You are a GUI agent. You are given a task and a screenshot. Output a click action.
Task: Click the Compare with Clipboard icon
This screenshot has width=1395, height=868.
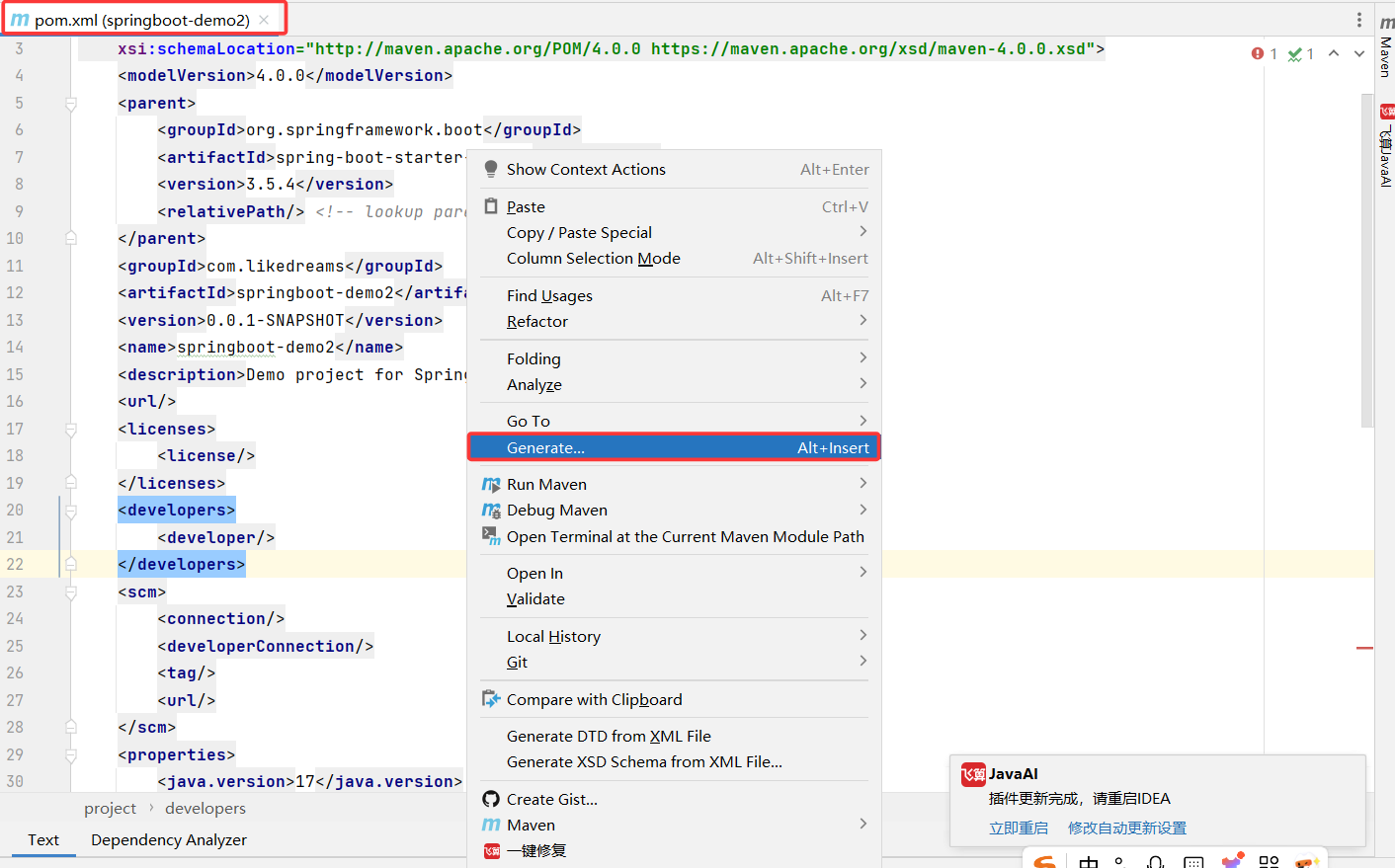click(491, 699)
